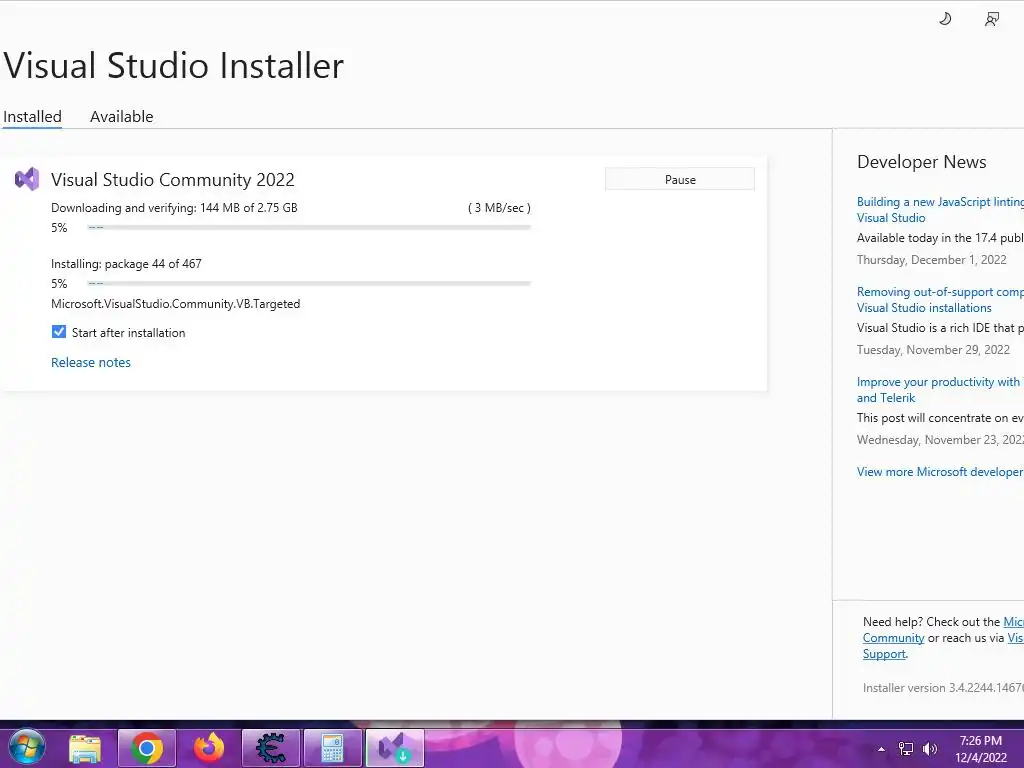Click the installing package progress bar
1024x768 pixels.
click(x=309, y=283)
